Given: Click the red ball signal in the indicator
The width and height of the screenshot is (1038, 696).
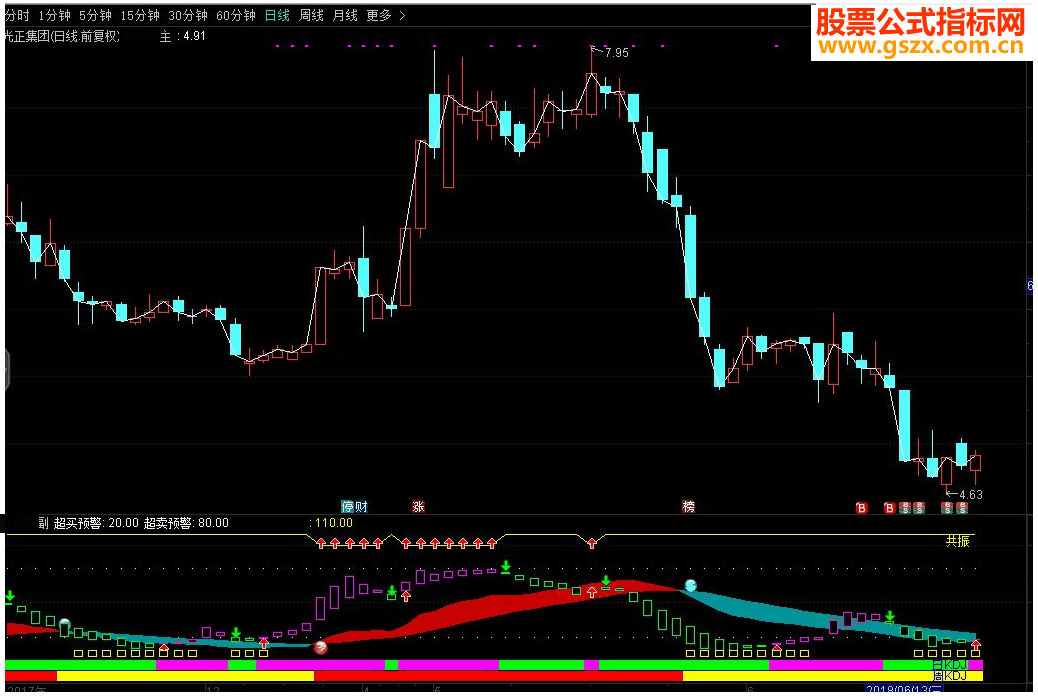Looking at the screenshot, I should [x=320, y=647].
